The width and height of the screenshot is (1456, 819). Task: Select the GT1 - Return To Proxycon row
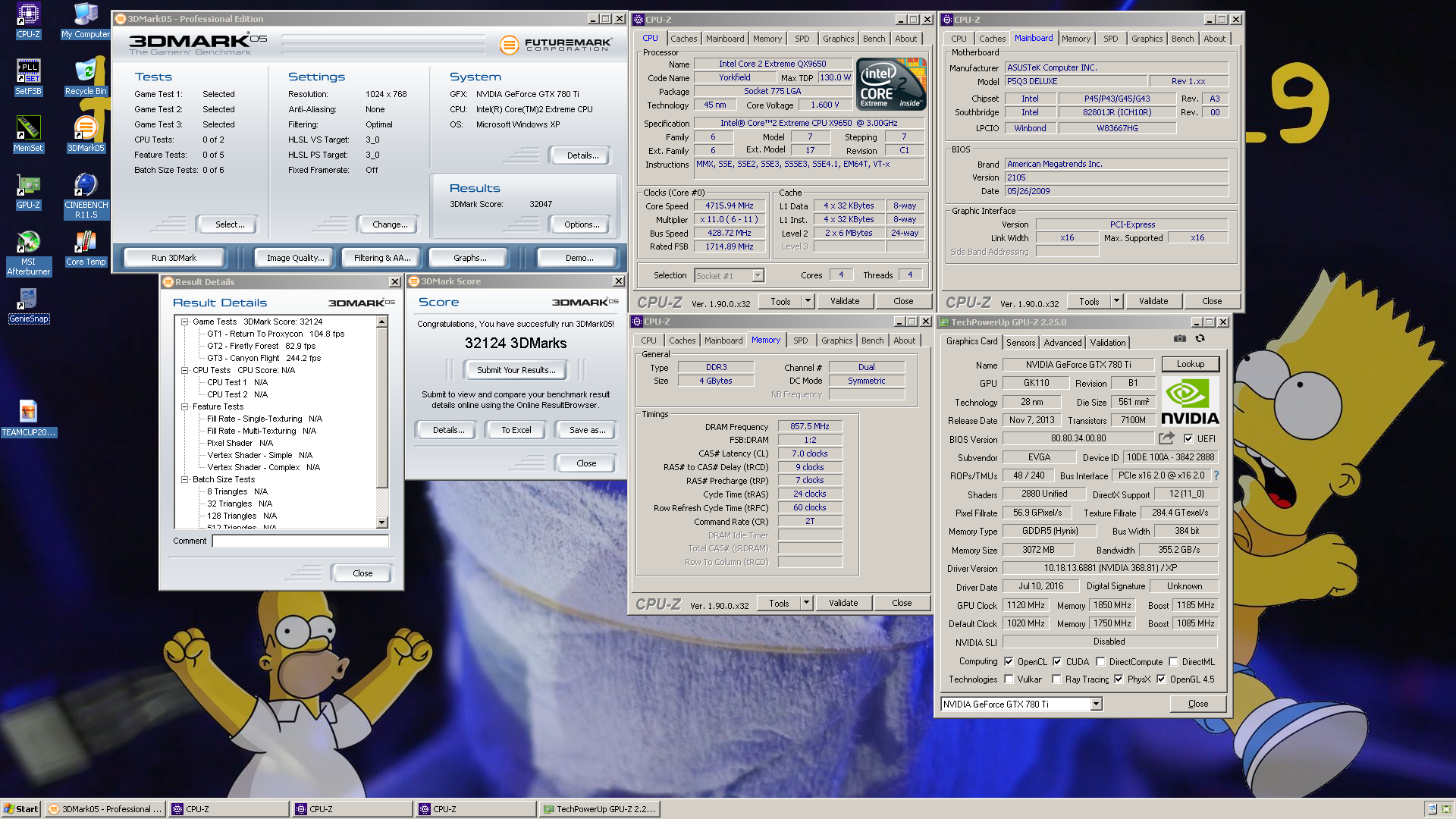pyautogui.click(x=275, y=334)
